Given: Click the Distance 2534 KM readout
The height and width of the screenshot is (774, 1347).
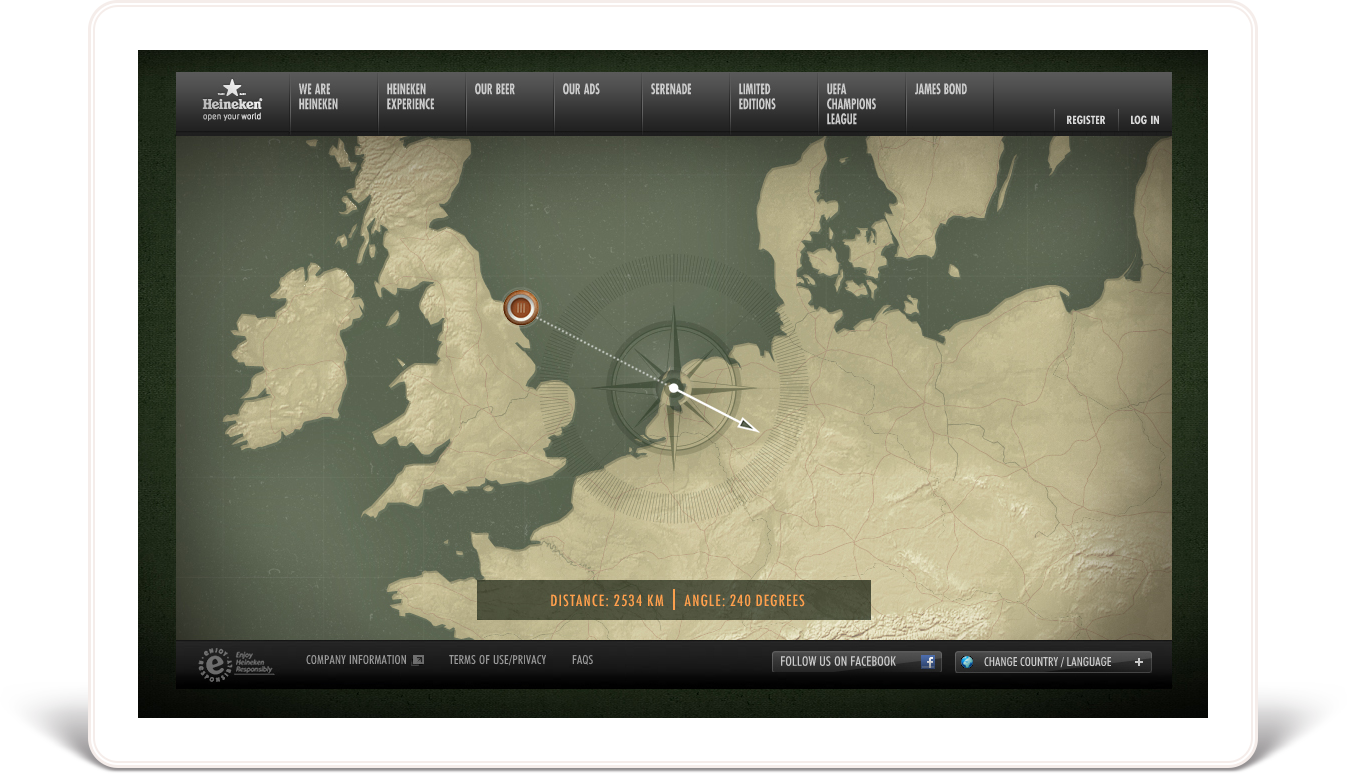Looking at the screenshot, I should [x=606, y=601].
